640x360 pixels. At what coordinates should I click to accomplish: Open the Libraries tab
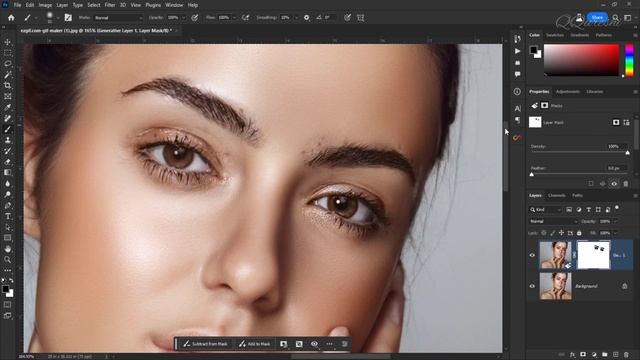tap(595, 91)
